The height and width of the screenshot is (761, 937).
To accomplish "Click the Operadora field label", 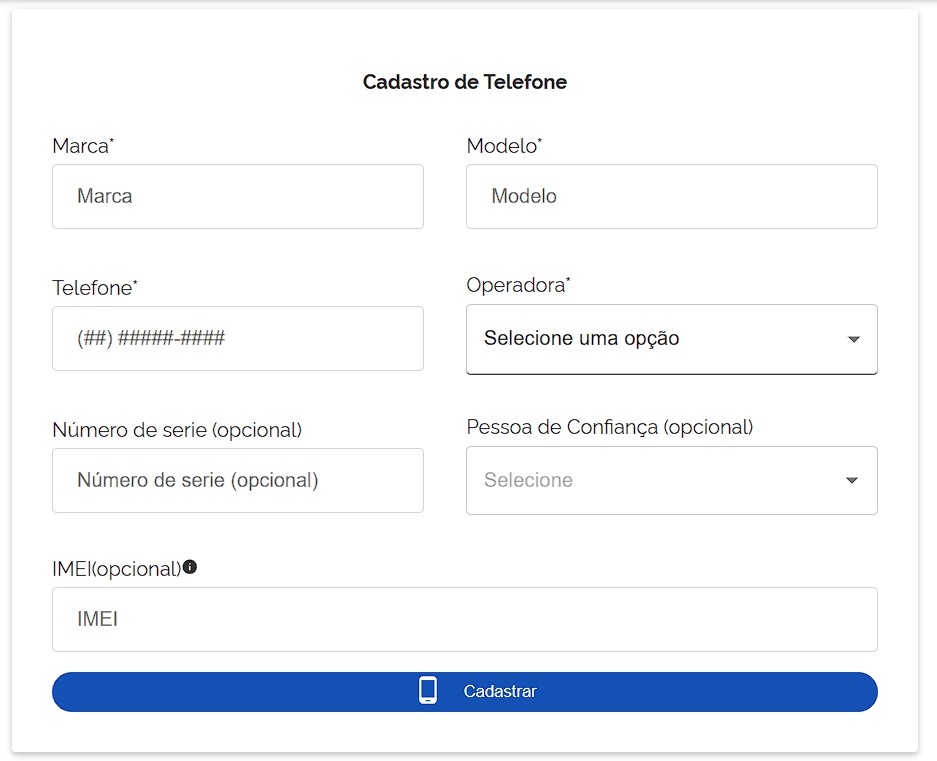I will pyautogui.click(x=517, y=285).
